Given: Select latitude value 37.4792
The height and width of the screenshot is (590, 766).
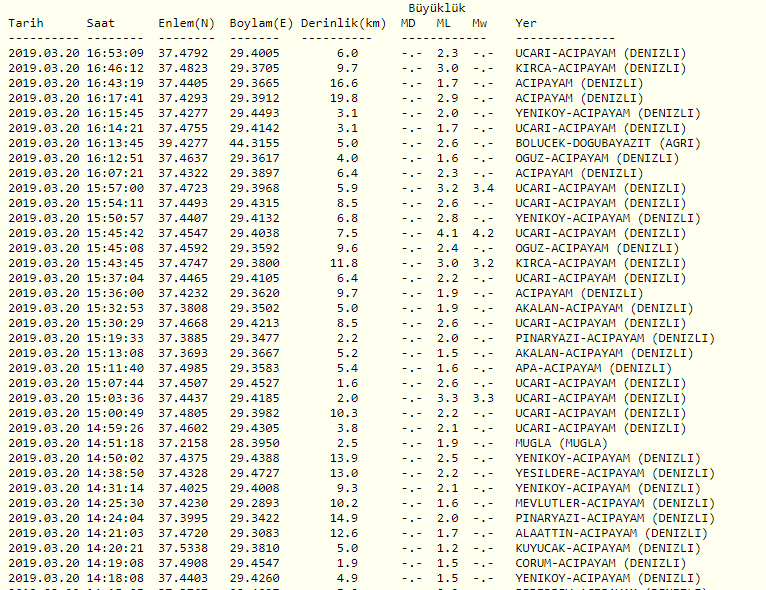Looking at the screenshot, I should coord(183,53).
